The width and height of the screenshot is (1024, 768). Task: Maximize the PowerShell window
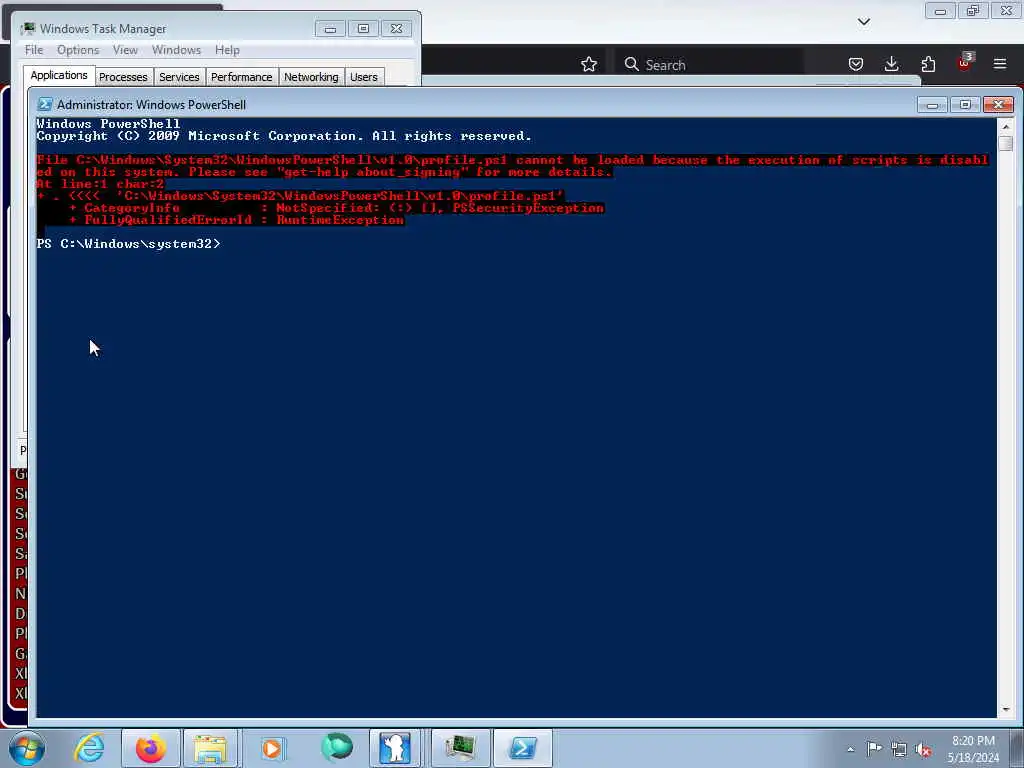point(965,104)
